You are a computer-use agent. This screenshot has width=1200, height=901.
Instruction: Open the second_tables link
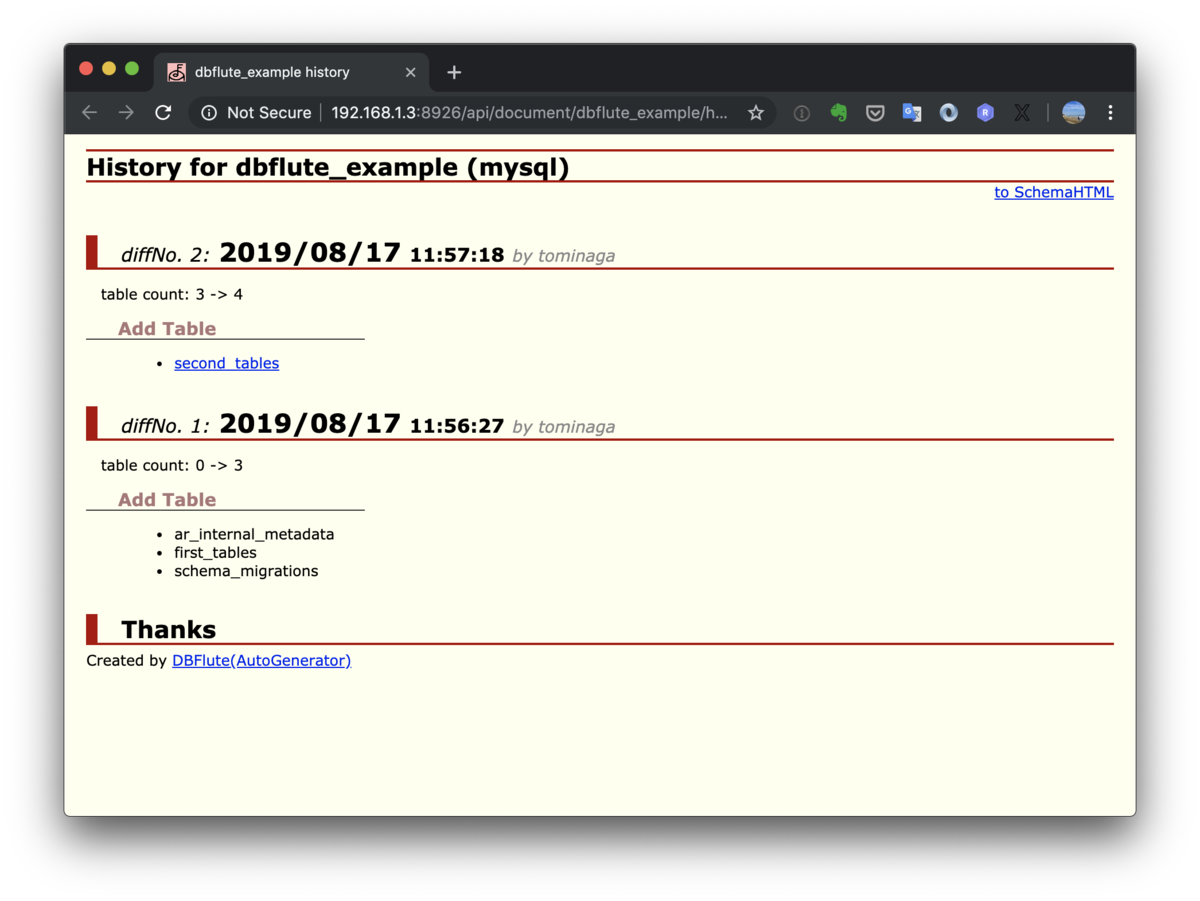[226, 363]
